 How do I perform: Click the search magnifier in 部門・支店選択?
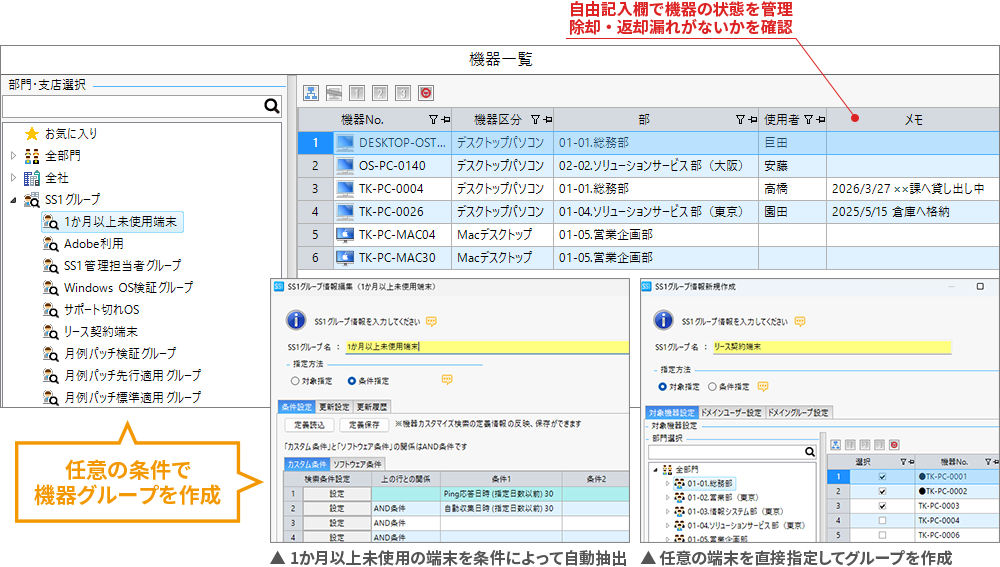tap(272, 106)
